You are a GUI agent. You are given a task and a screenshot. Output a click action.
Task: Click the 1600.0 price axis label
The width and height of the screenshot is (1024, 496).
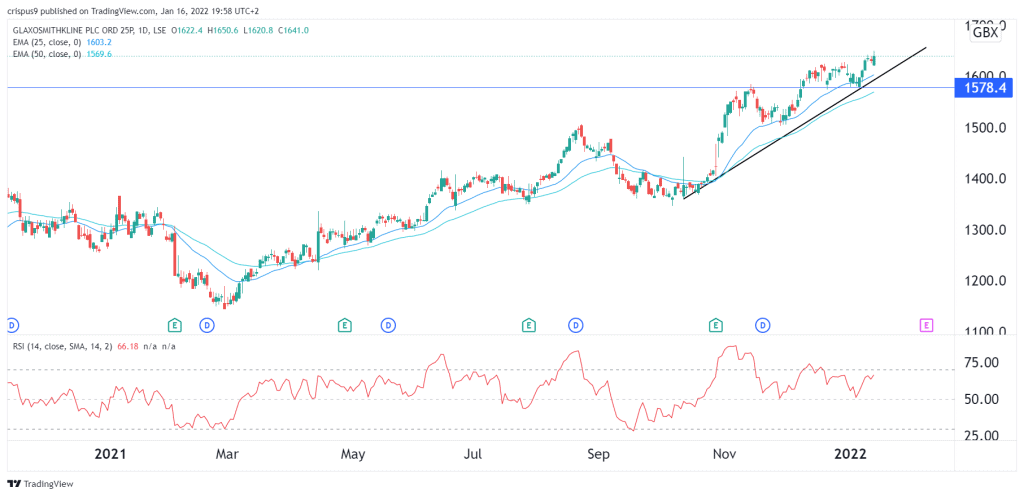(984, 76)
